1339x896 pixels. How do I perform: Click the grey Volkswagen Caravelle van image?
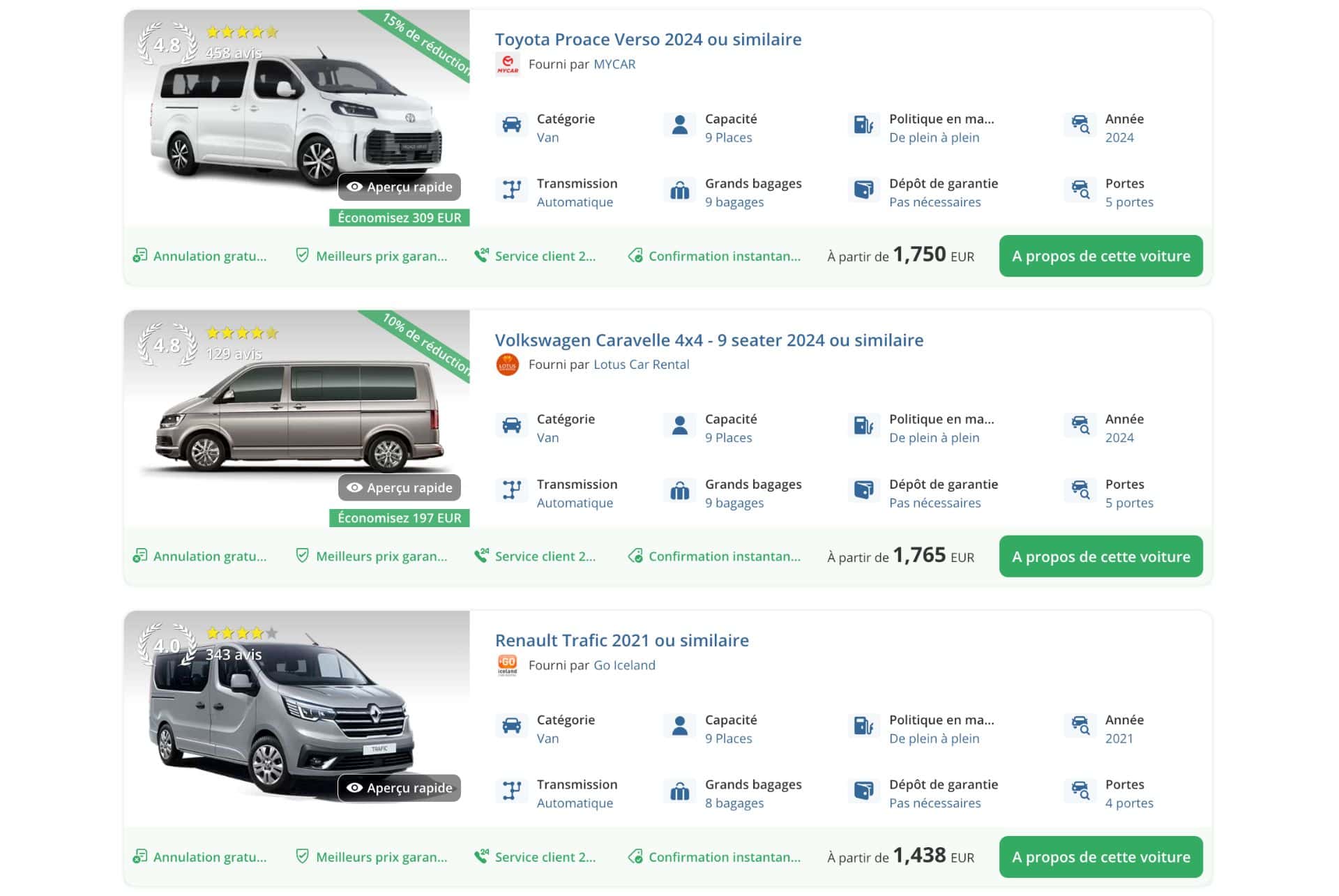pyautogui.click(x=300, y=418)
